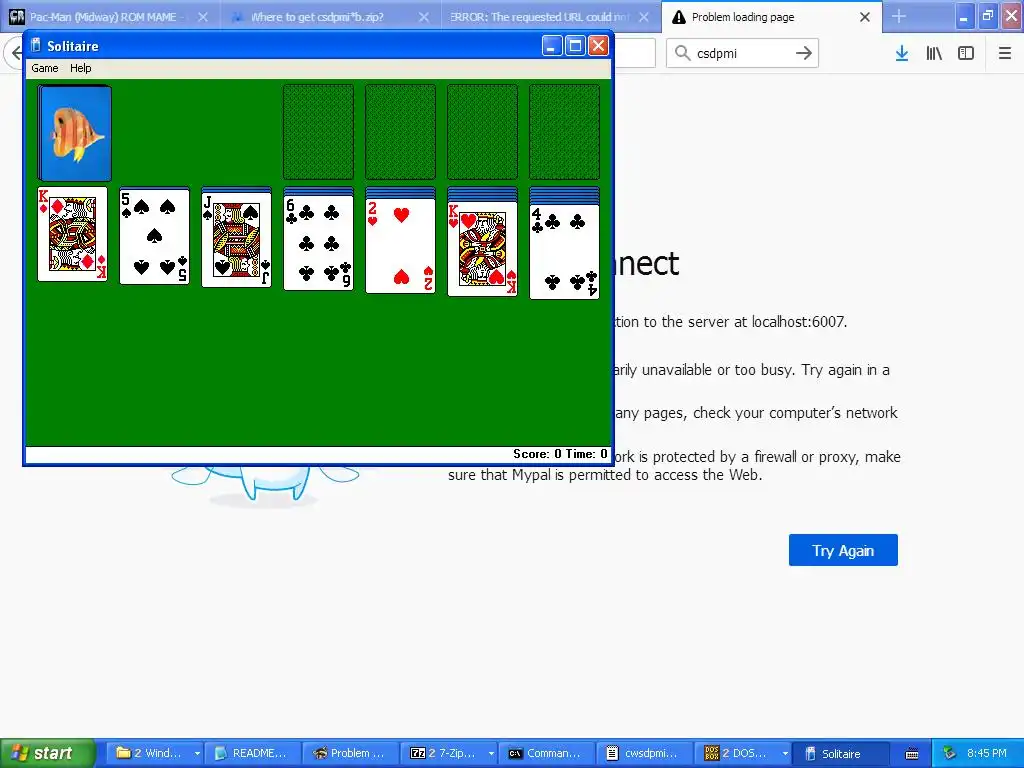Maximize the Solitaire window
Screen dimensions: 1024x768
pyautogui.click(x=575, y=46)
